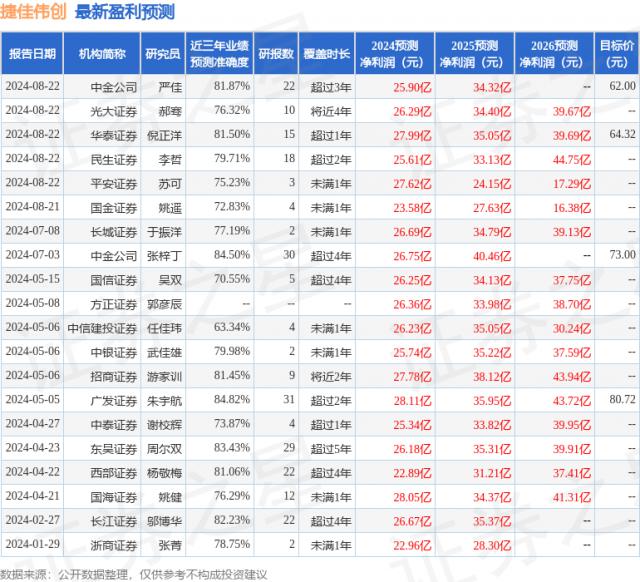Click the 数据来源 disclaimer footer text

click(x=135, y=573)
